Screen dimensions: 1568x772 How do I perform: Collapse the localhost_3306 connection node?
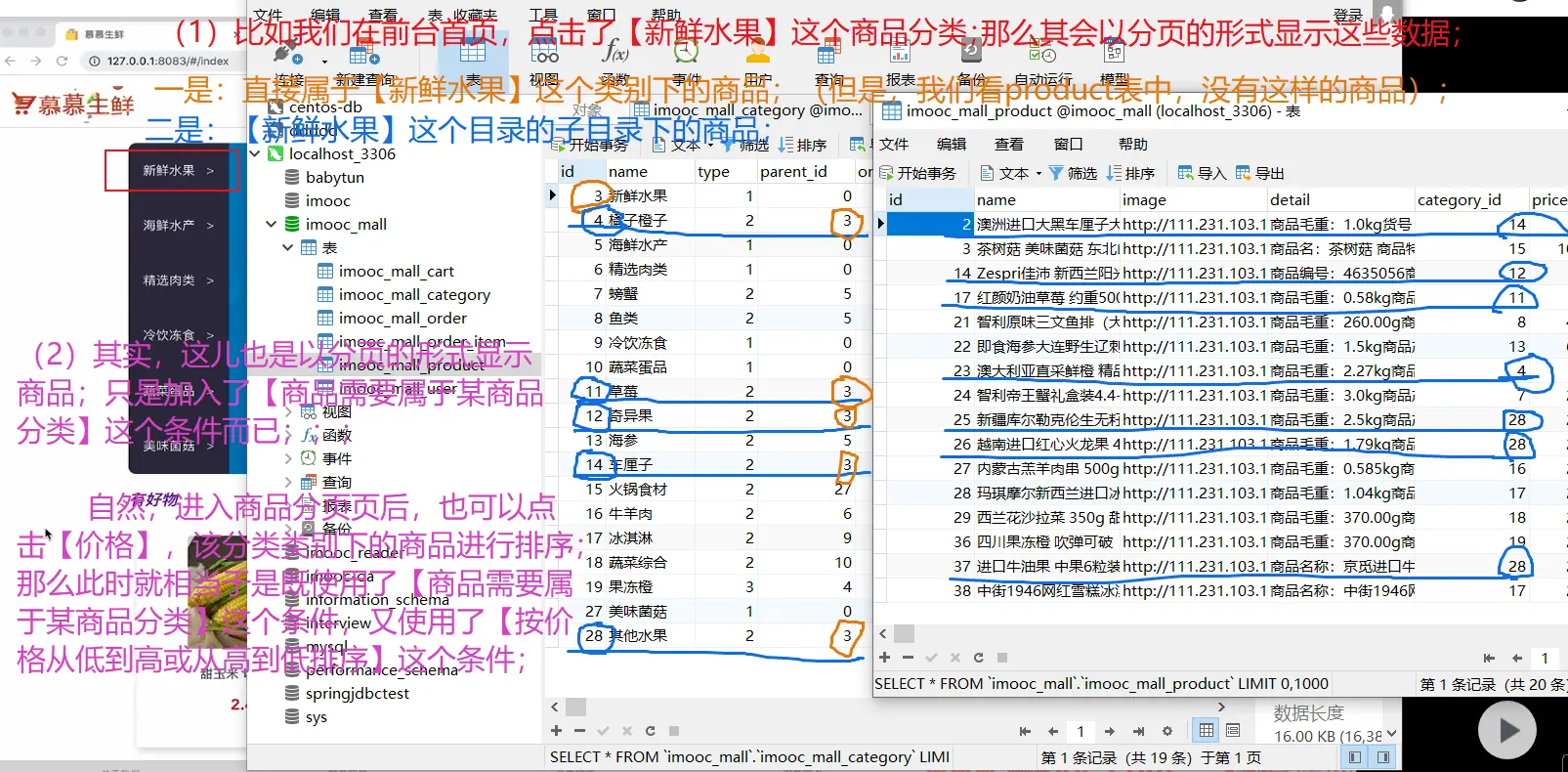click(255, 153)
